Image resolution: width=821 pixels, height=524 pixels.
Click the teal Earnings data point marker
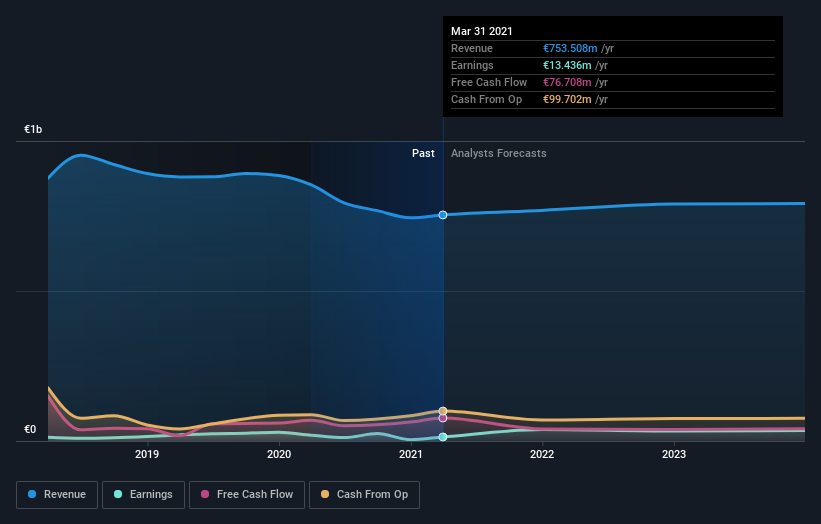(x=443, y=437)
